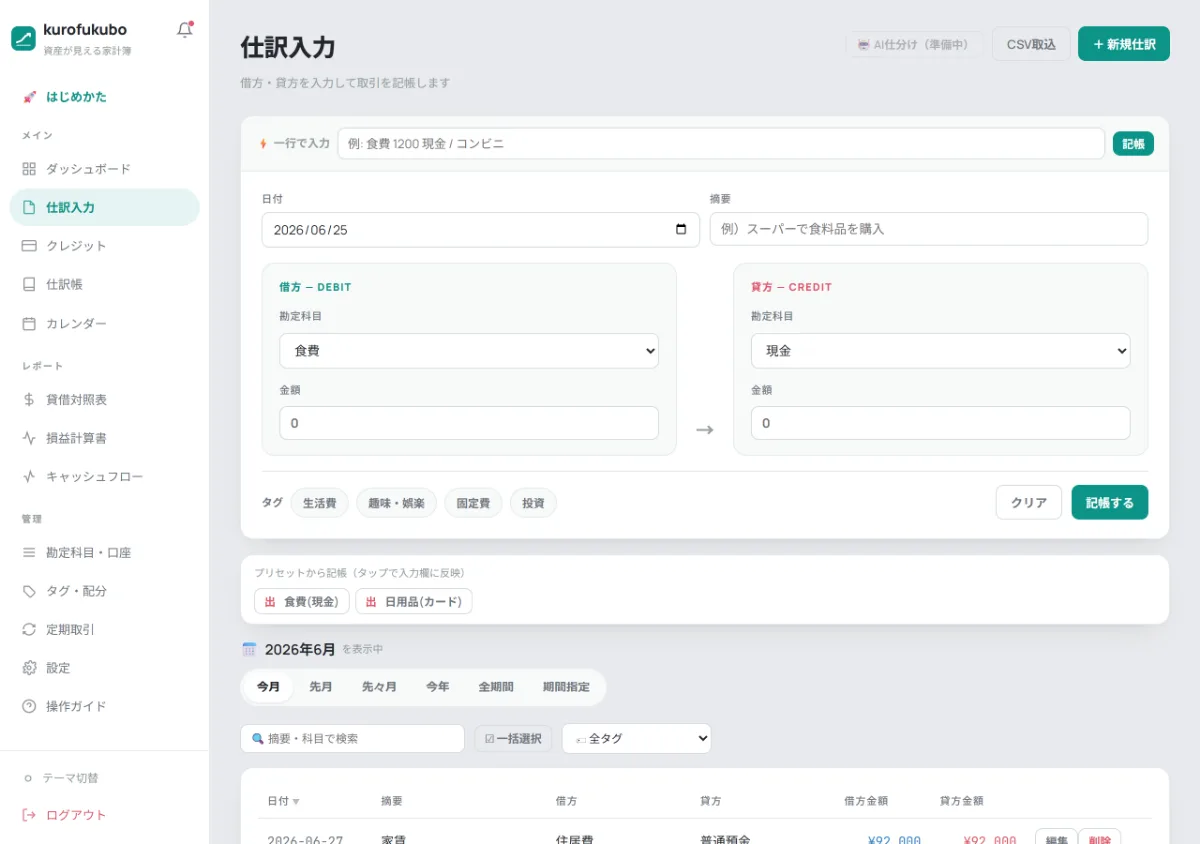Open ログアウト in the sidebar
The width and height of the screenshot is (1200, 844).
(105, 815)
